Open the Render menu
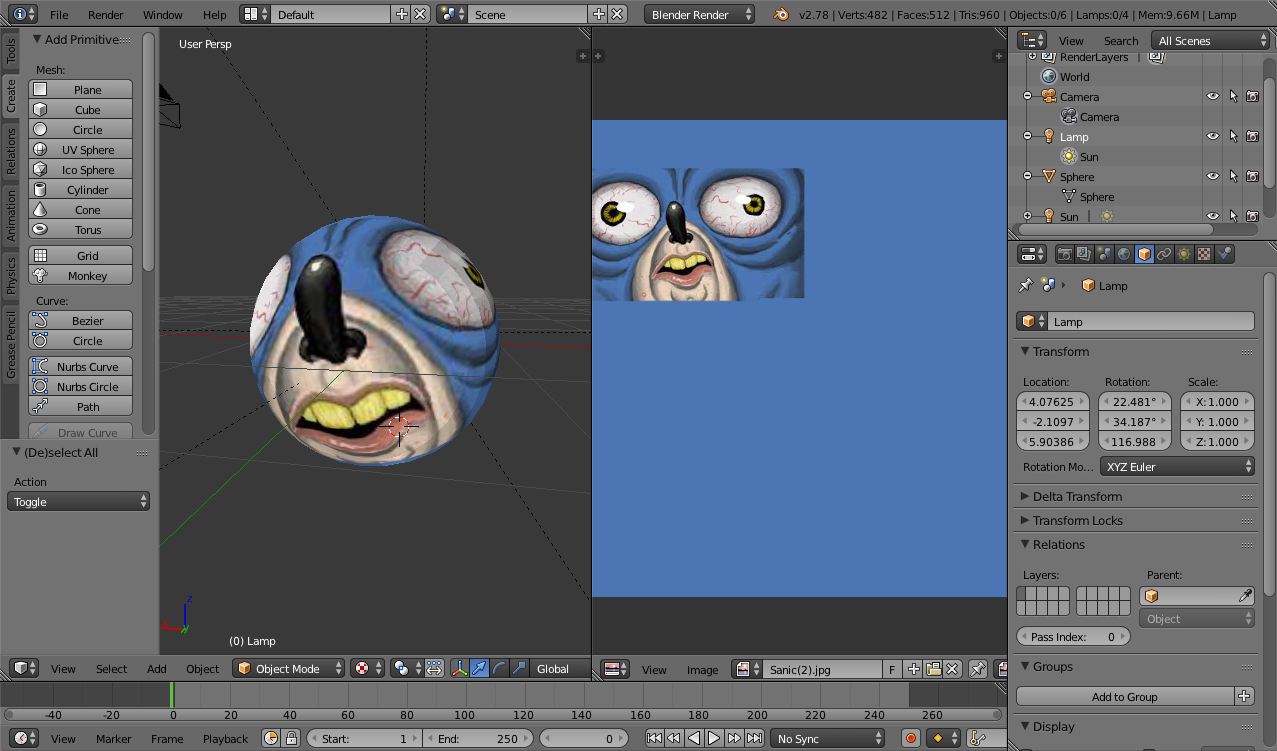The height and width of the screenshot is (751, 1277). coord(105,15)
